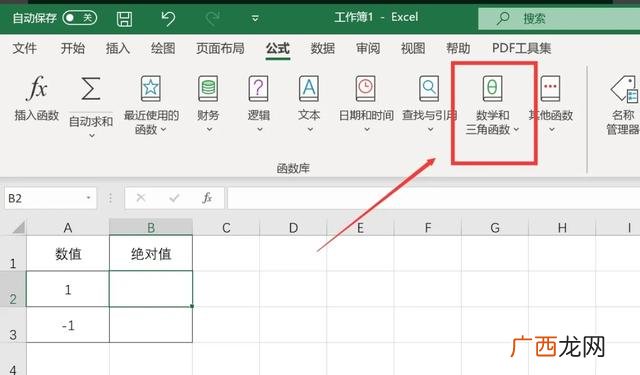This screenshot has height=375, width=640.
Task: Open the 逻辑 (Logical) functions icon
Action: [259, 88]
